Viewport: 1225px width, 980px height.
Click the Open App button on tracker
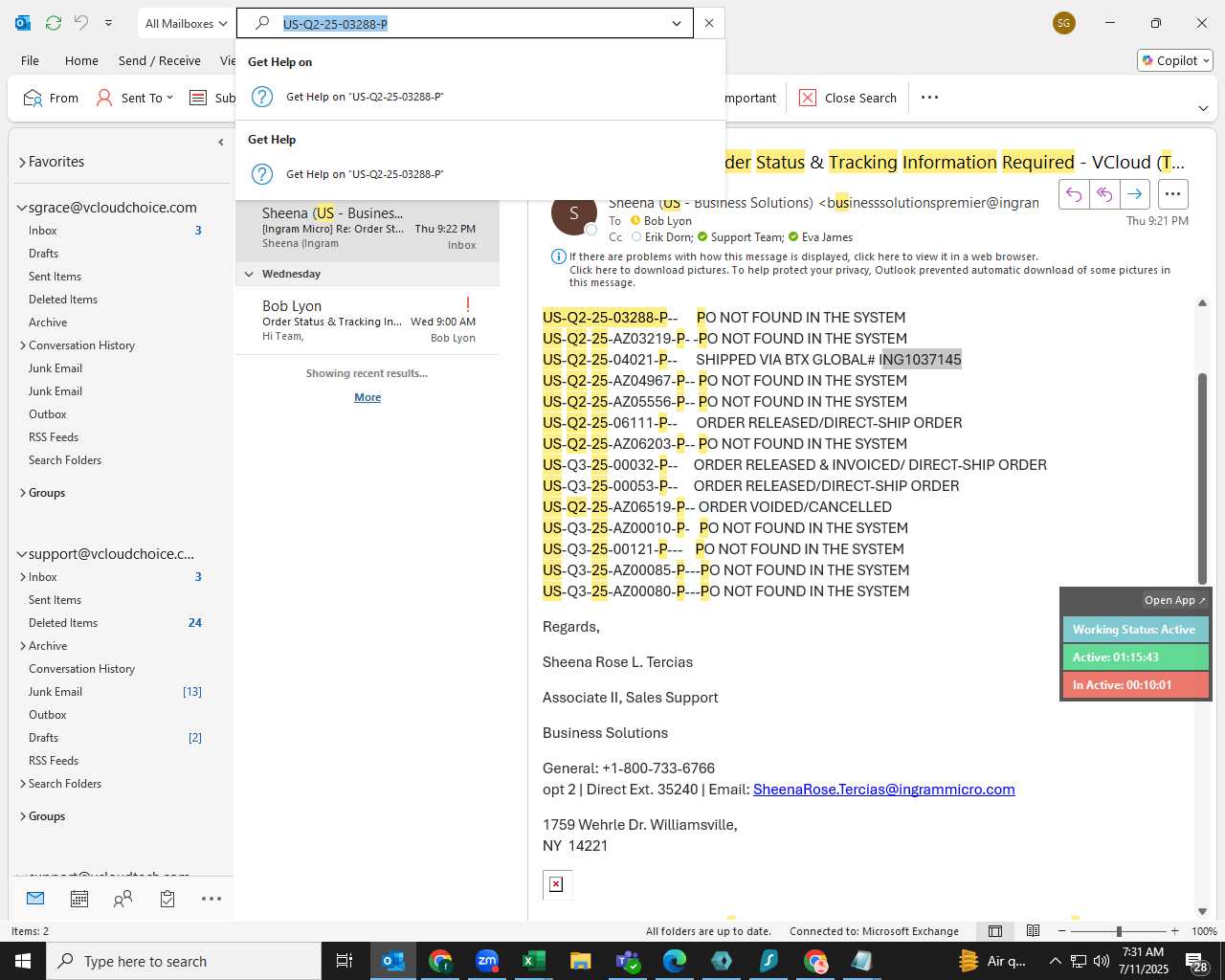[x=1175, y=600]
